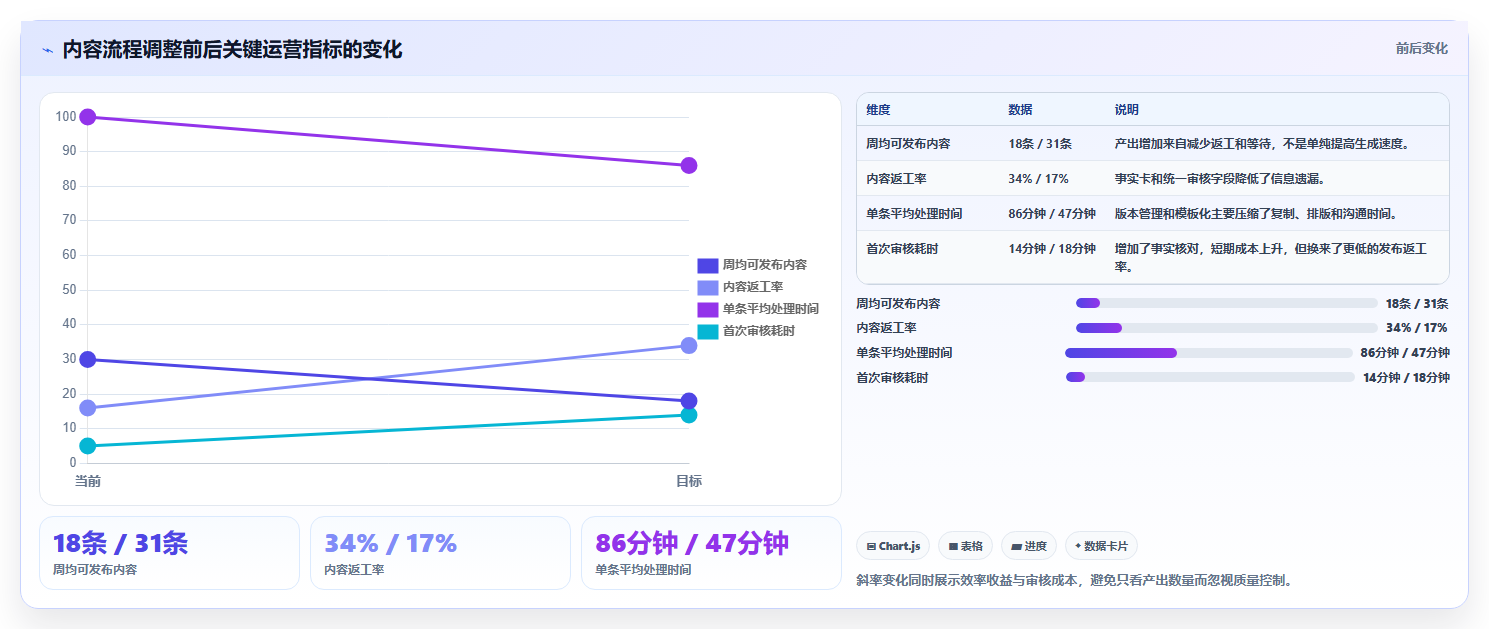Click the dashboard title text
The height and width of the screenshot is (629, 1489).
click(x=232, y=50)
